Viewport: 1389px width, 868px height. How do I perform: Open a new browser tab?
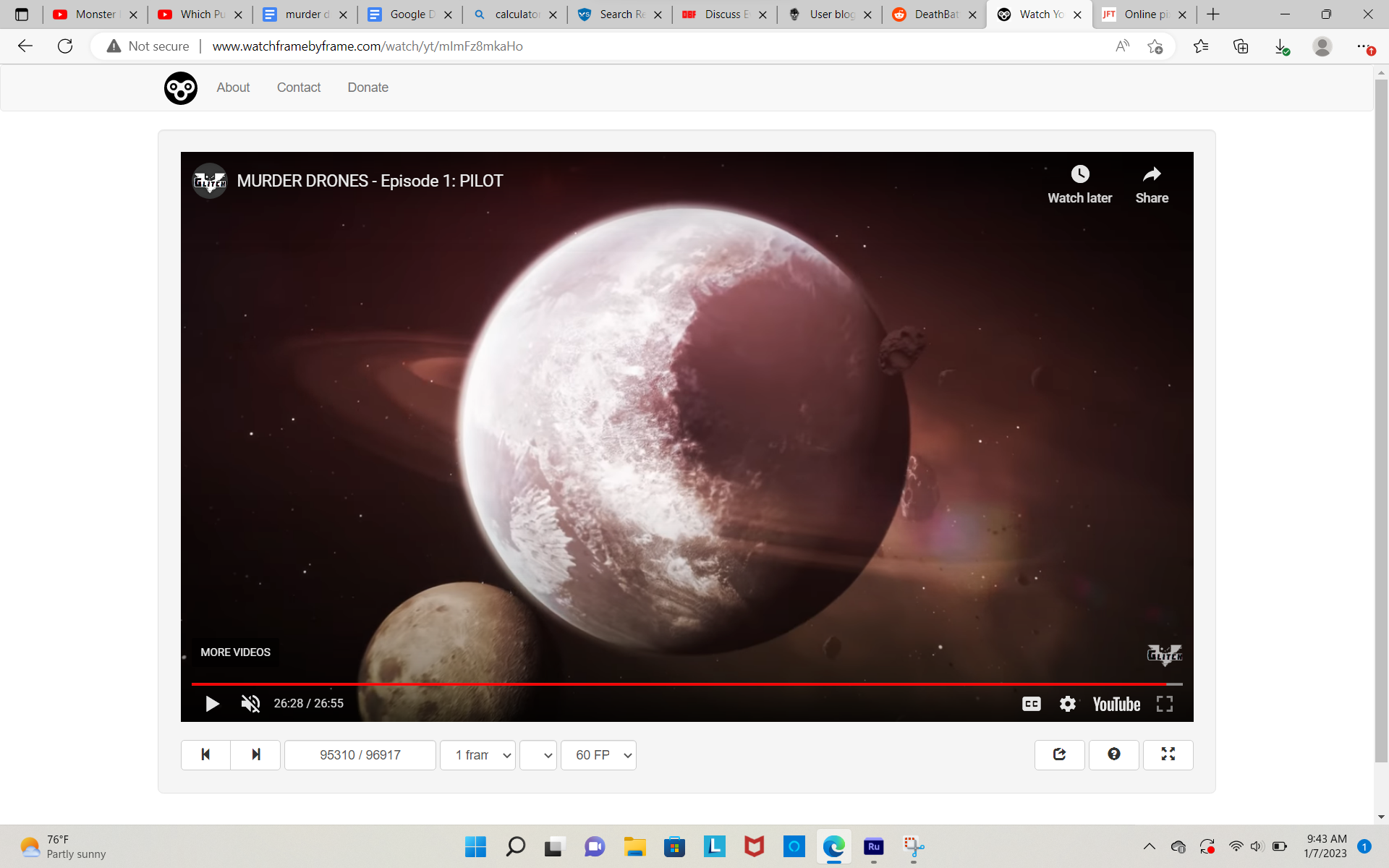coord(1213,14)
